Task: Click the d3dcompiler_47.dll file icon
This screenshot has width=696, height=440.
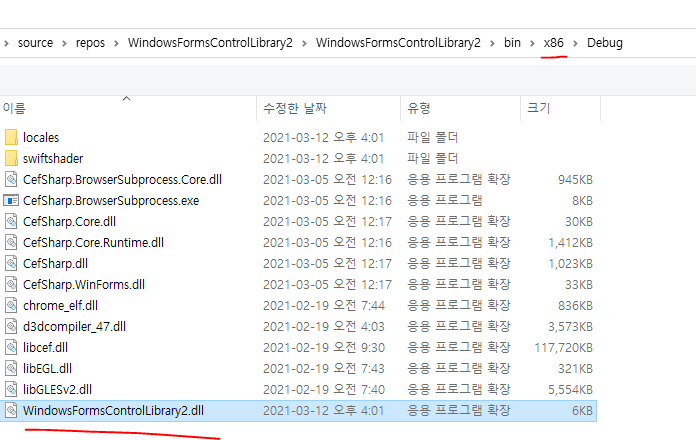Action: (x=11, y=326)
